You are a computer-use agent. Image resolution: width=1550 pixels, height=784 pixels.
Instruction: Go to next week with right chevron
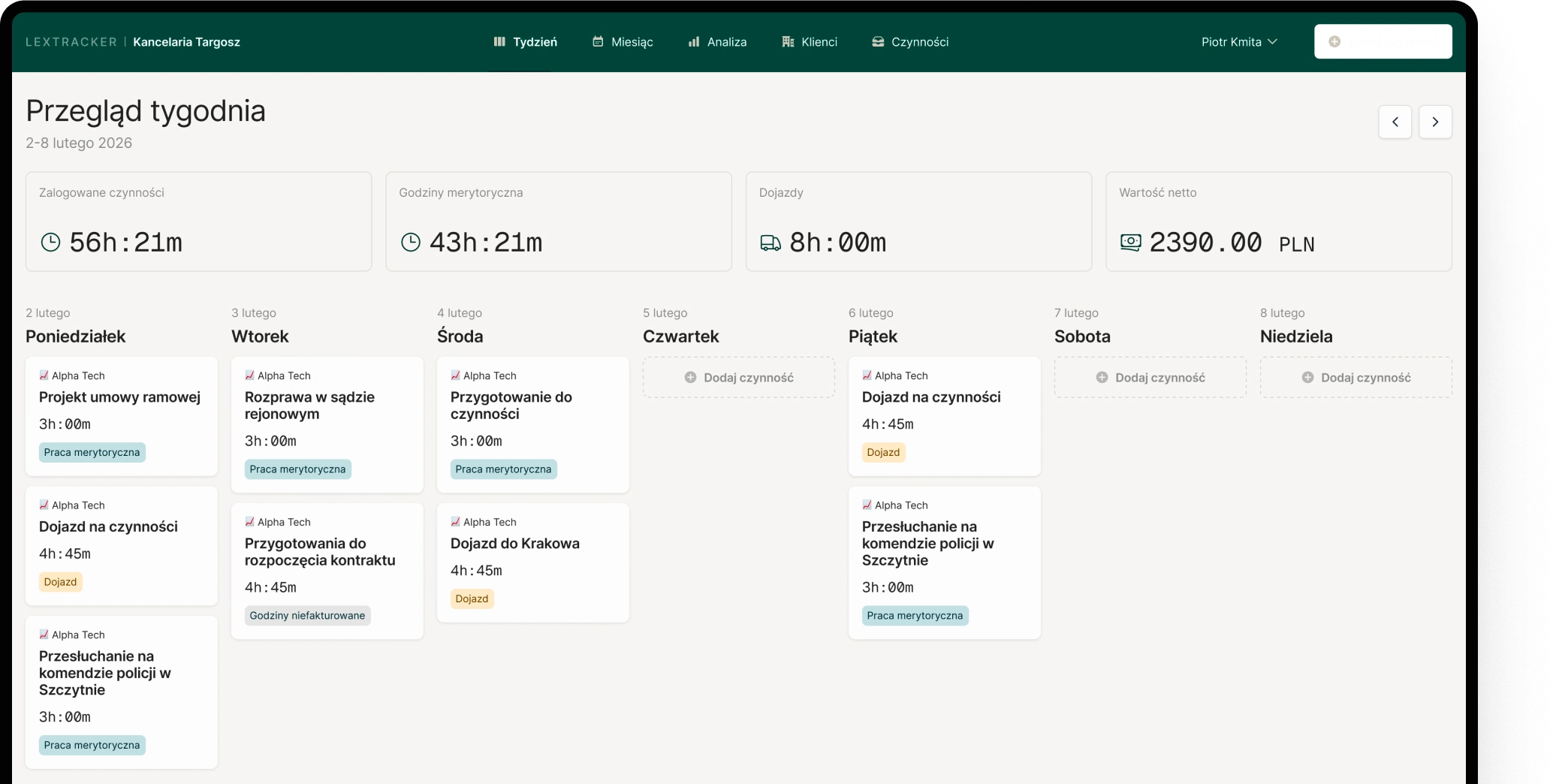[x=1435, y=122]
